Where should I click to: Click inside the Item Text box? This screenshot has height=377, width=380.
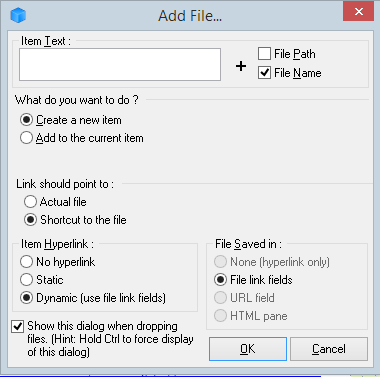tap(120, 64)
